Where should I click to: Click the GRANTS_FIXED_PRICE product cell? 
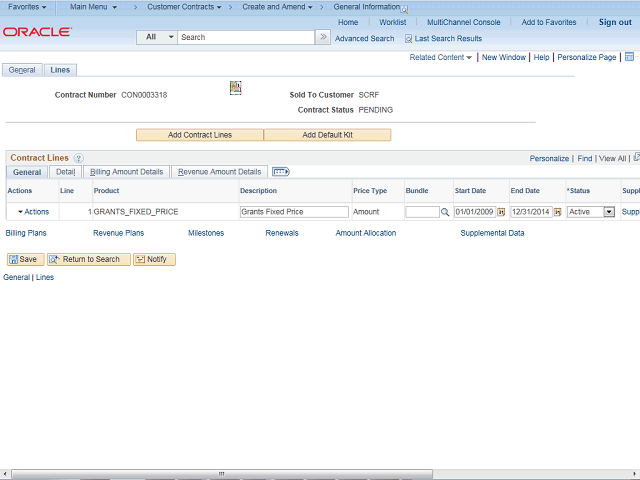pos(136,212)
